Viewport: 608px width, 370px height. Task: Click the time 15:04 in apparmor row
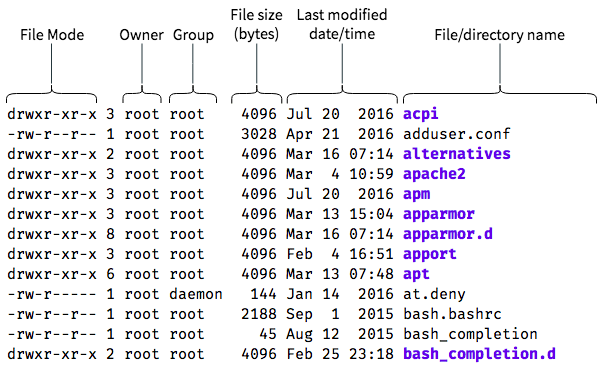tap(371, 214)
